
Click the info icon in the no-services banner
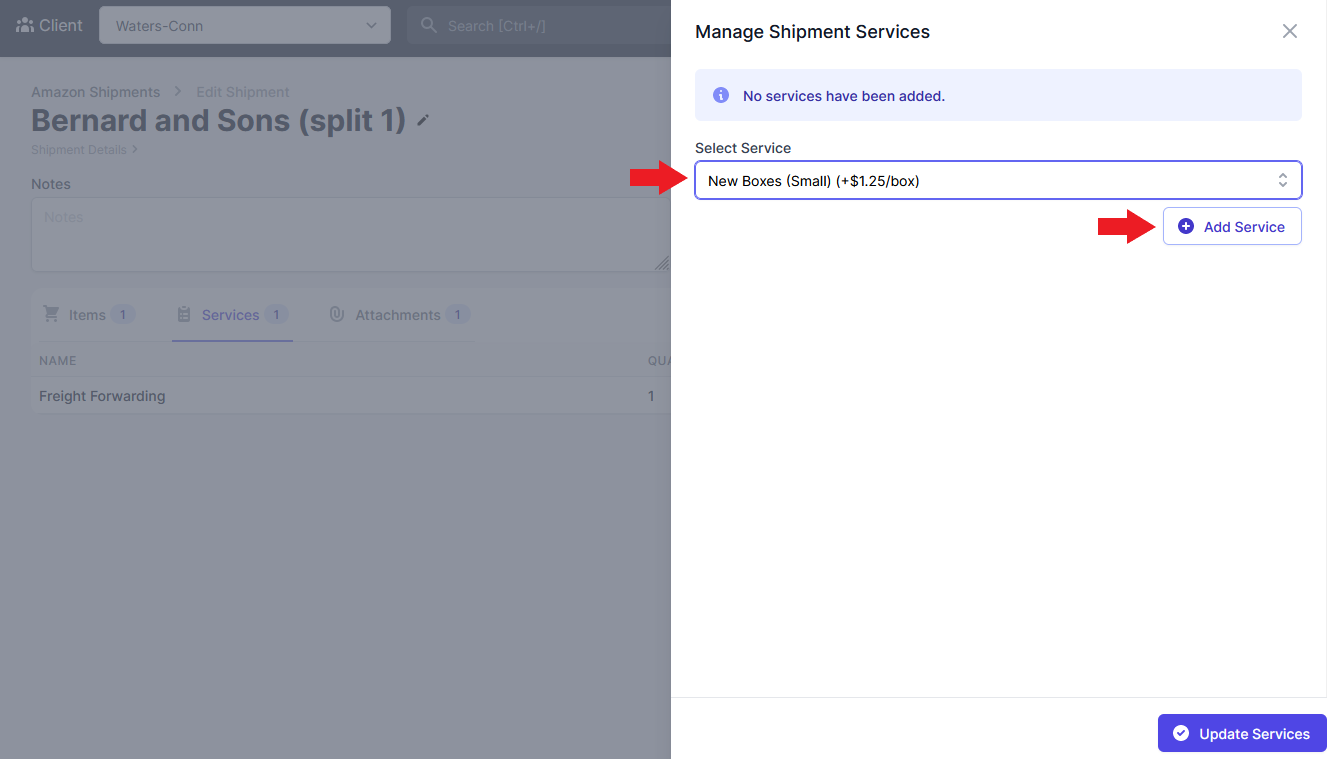720,96
